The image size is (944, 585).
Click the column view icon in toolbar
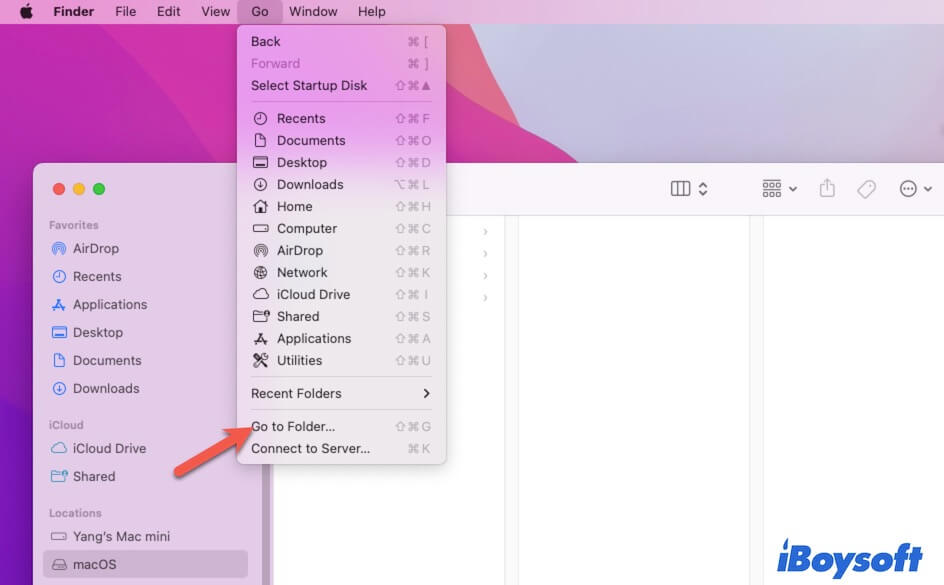click(680, 189)
